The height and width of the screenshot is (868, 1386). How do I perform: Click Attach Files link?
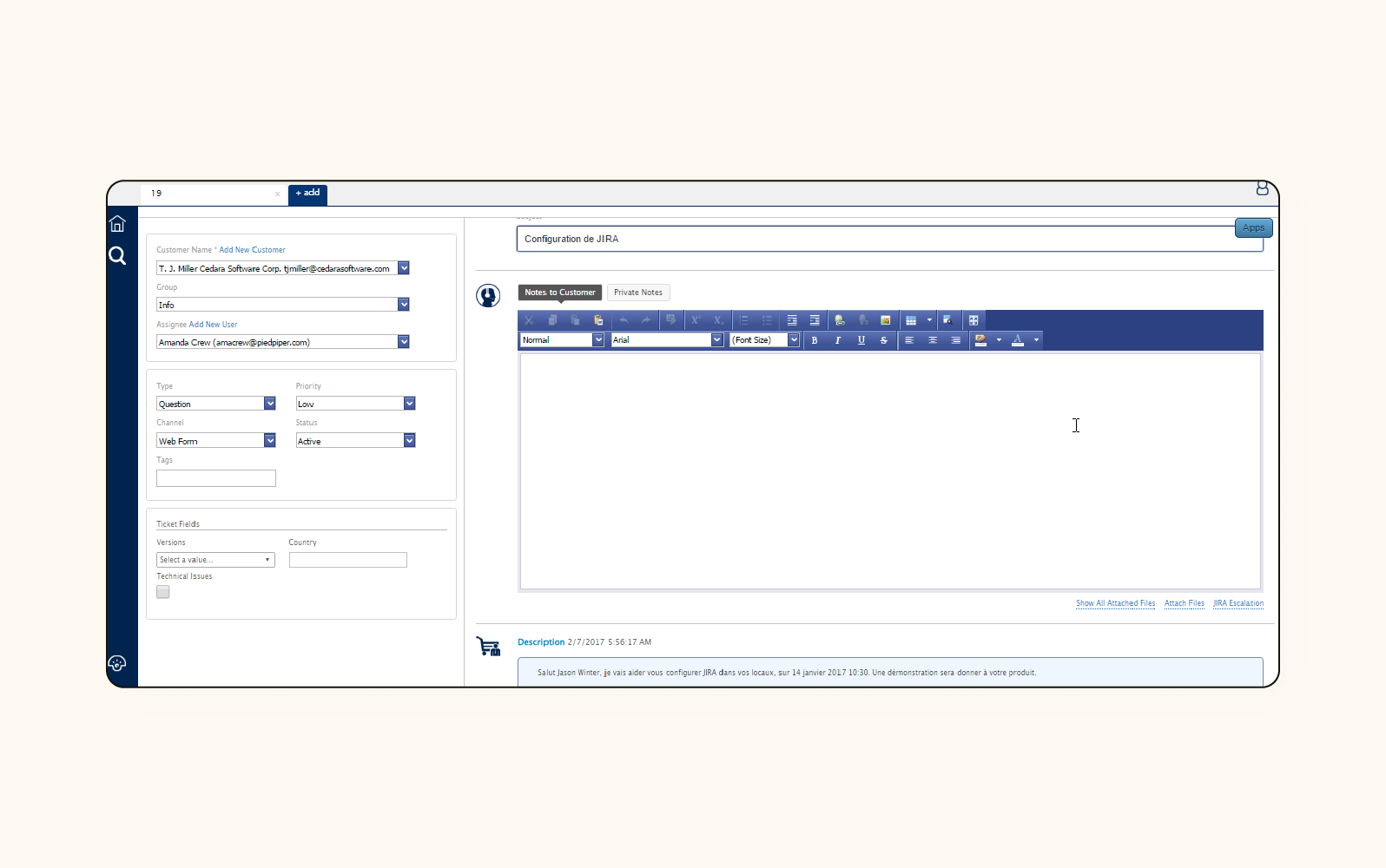[x=1185, y=603]
